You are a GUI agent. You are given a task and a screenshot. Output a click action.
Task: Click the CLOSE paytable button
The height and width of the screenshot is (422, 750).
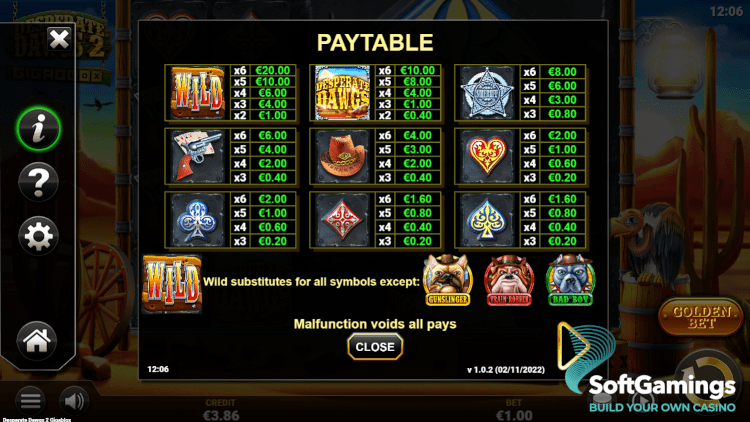click(375, 347)
